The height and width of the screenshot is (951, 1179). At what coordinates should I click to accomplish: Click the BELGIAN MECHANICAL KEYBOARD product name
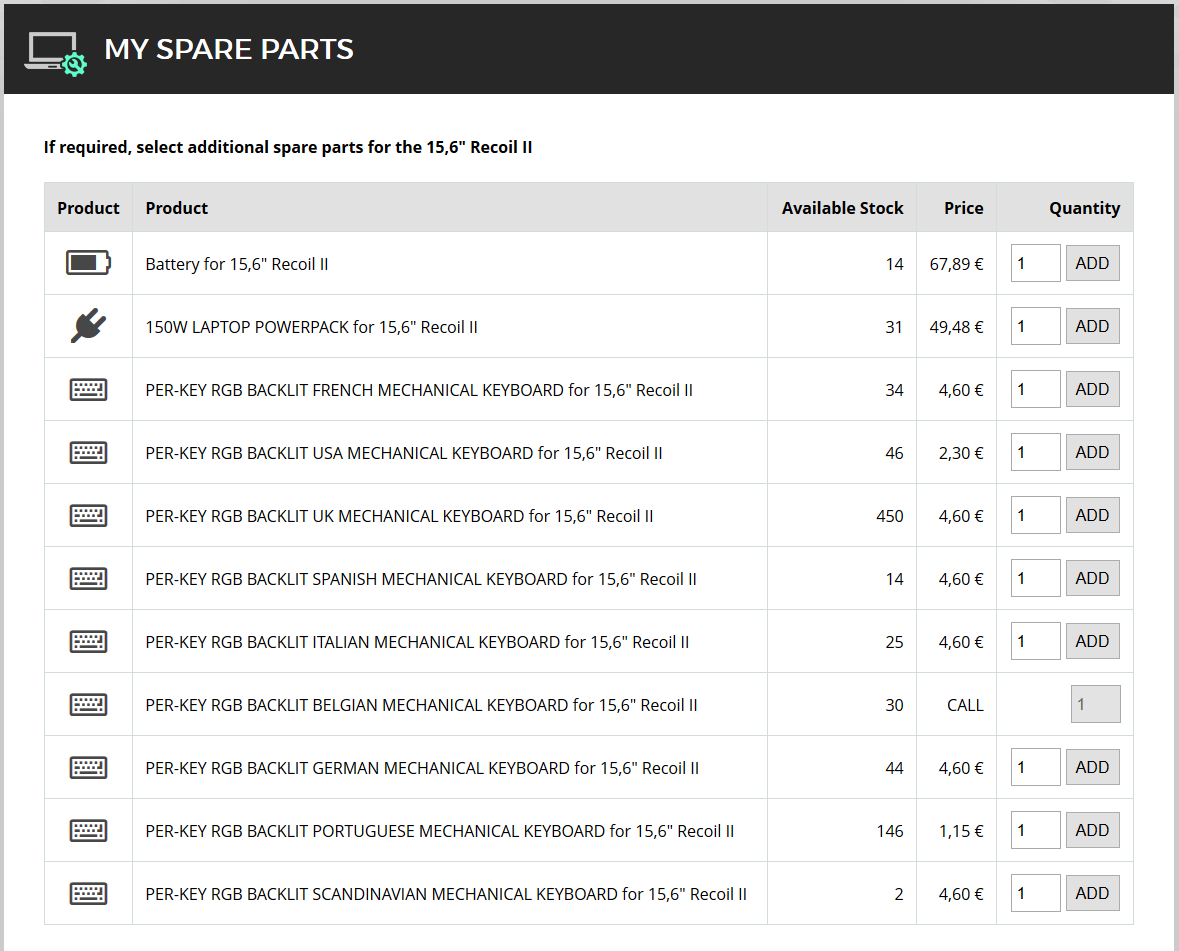point(421,706)
